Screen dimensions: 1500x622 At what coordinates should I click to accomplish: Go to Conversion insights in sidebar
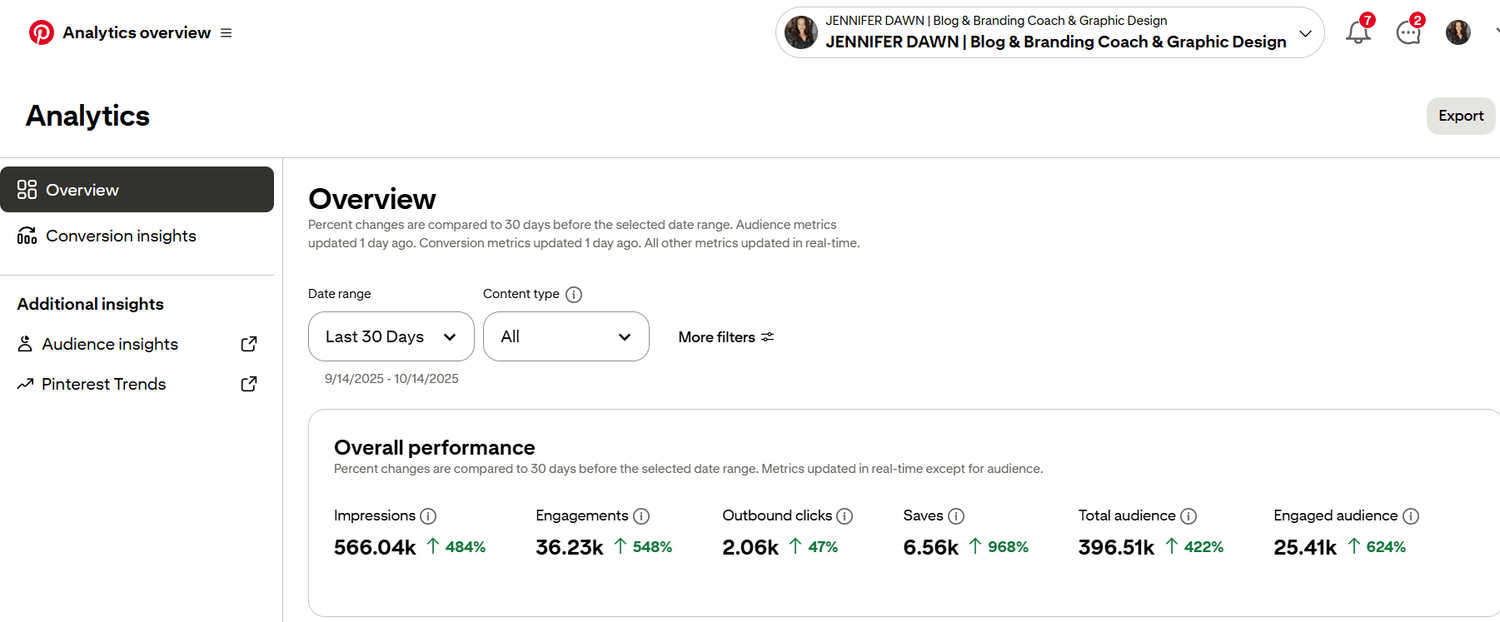(120, 236)
